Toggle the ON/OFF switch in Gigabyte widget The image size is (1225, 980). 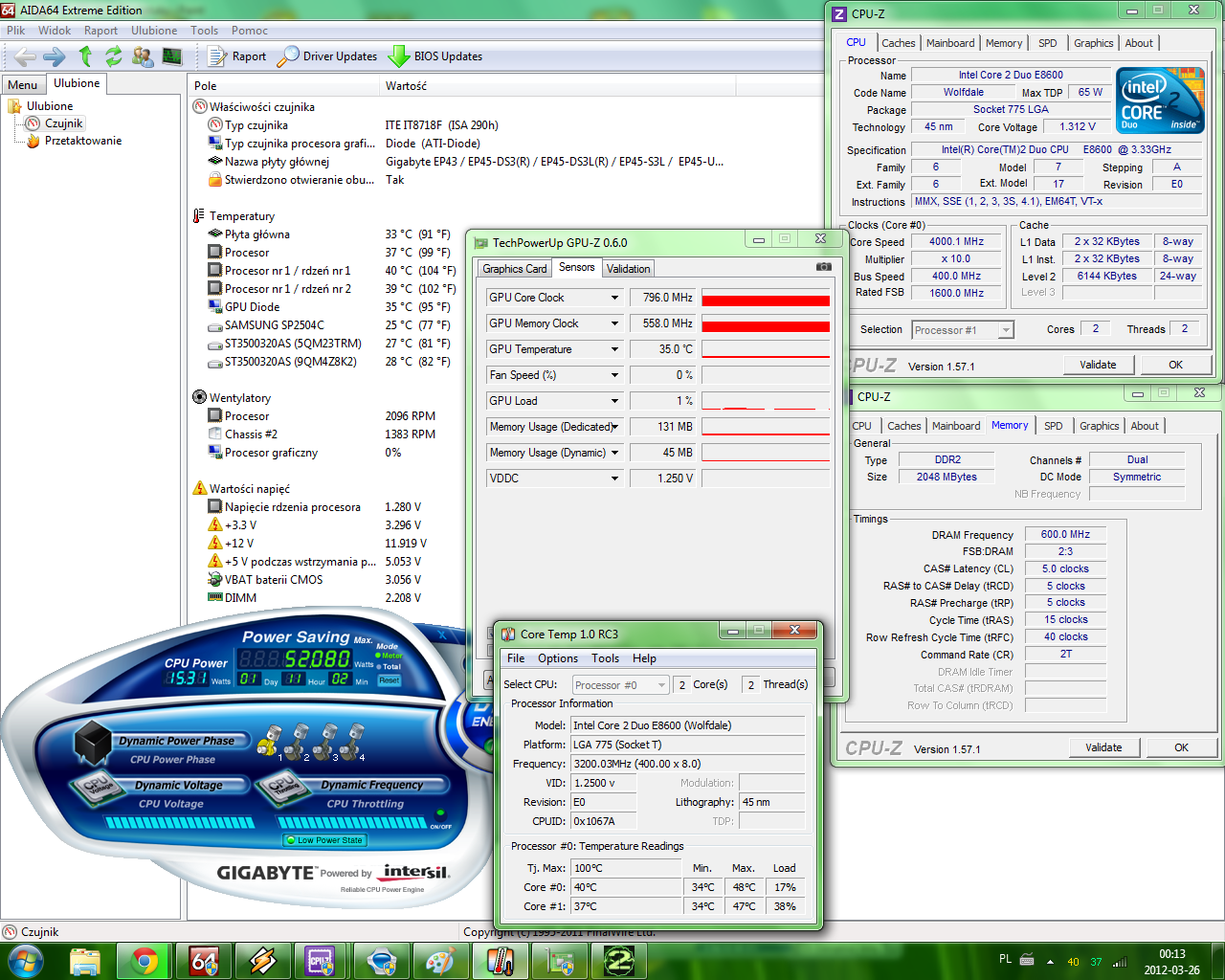pyautogui.click(x=439, y=813)
